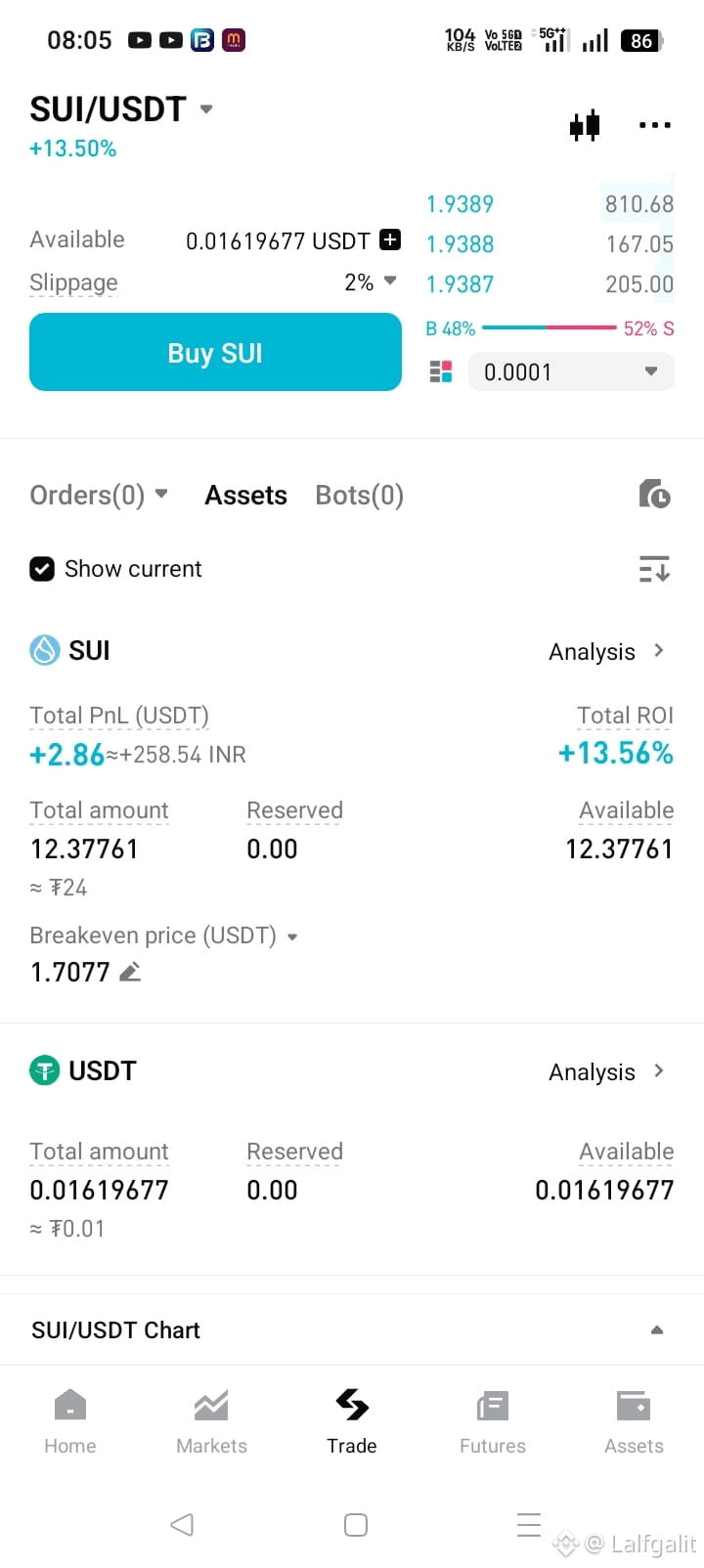Open SUI Analysis link
The height and width of the screenshot is (1568, 704).
[x=606, y=651]
